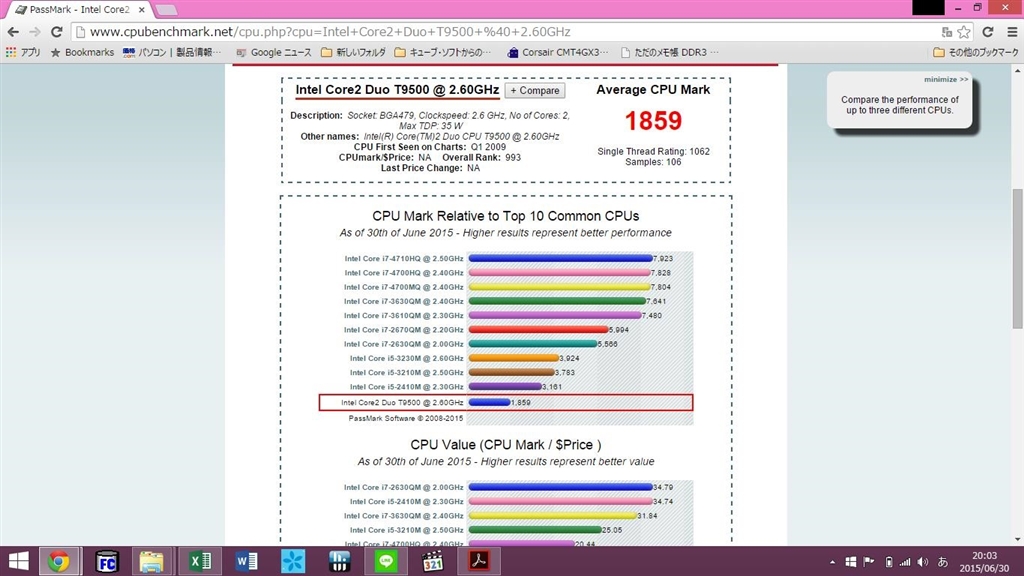1024x576 pixels.
Task: Click Intel Core i7-3630QM label in CPU Mark chart
Action: coord(404,302)
